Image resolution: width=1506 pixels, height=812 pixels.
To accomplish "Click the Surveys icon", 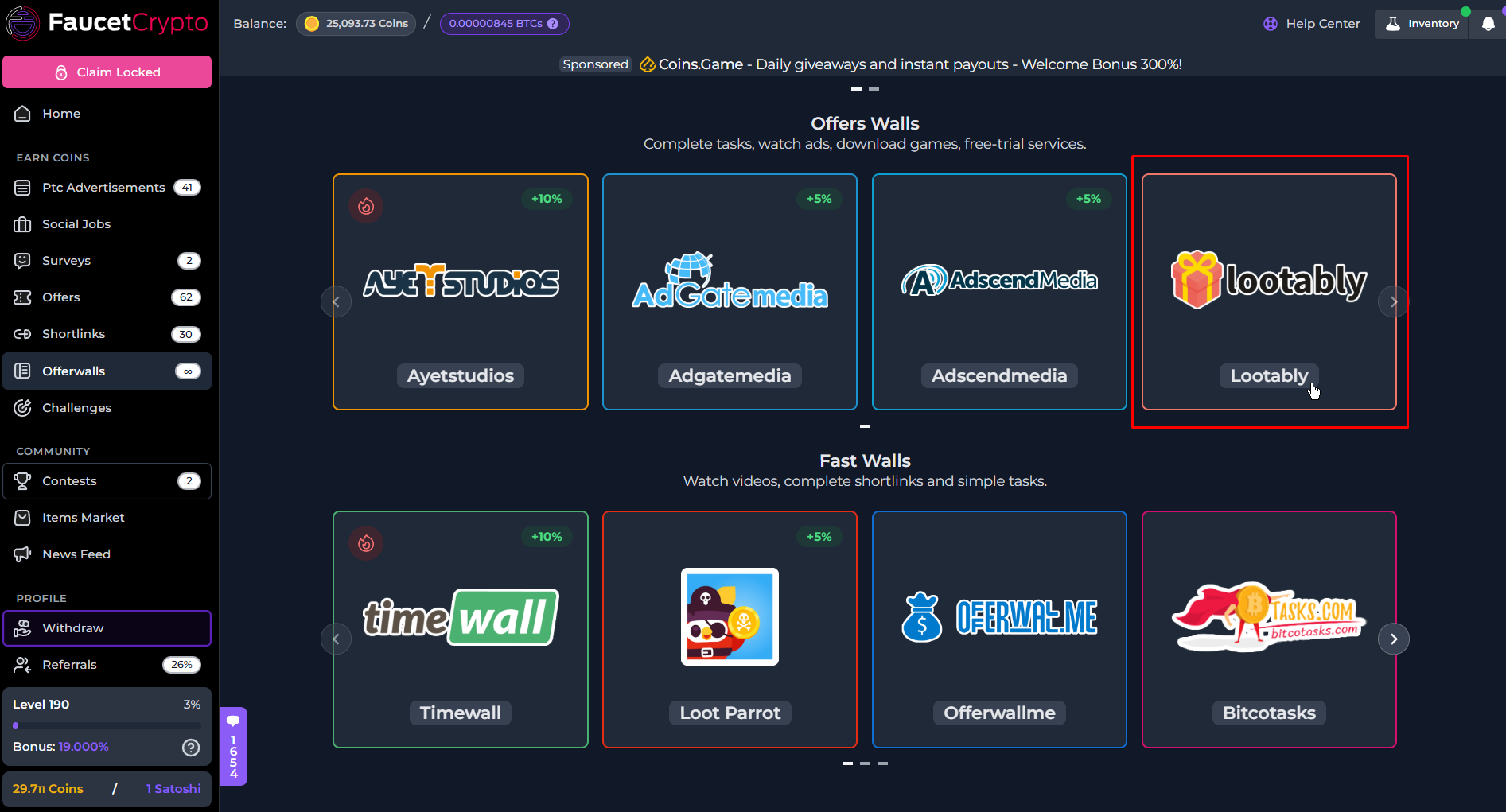I will 22,261.
